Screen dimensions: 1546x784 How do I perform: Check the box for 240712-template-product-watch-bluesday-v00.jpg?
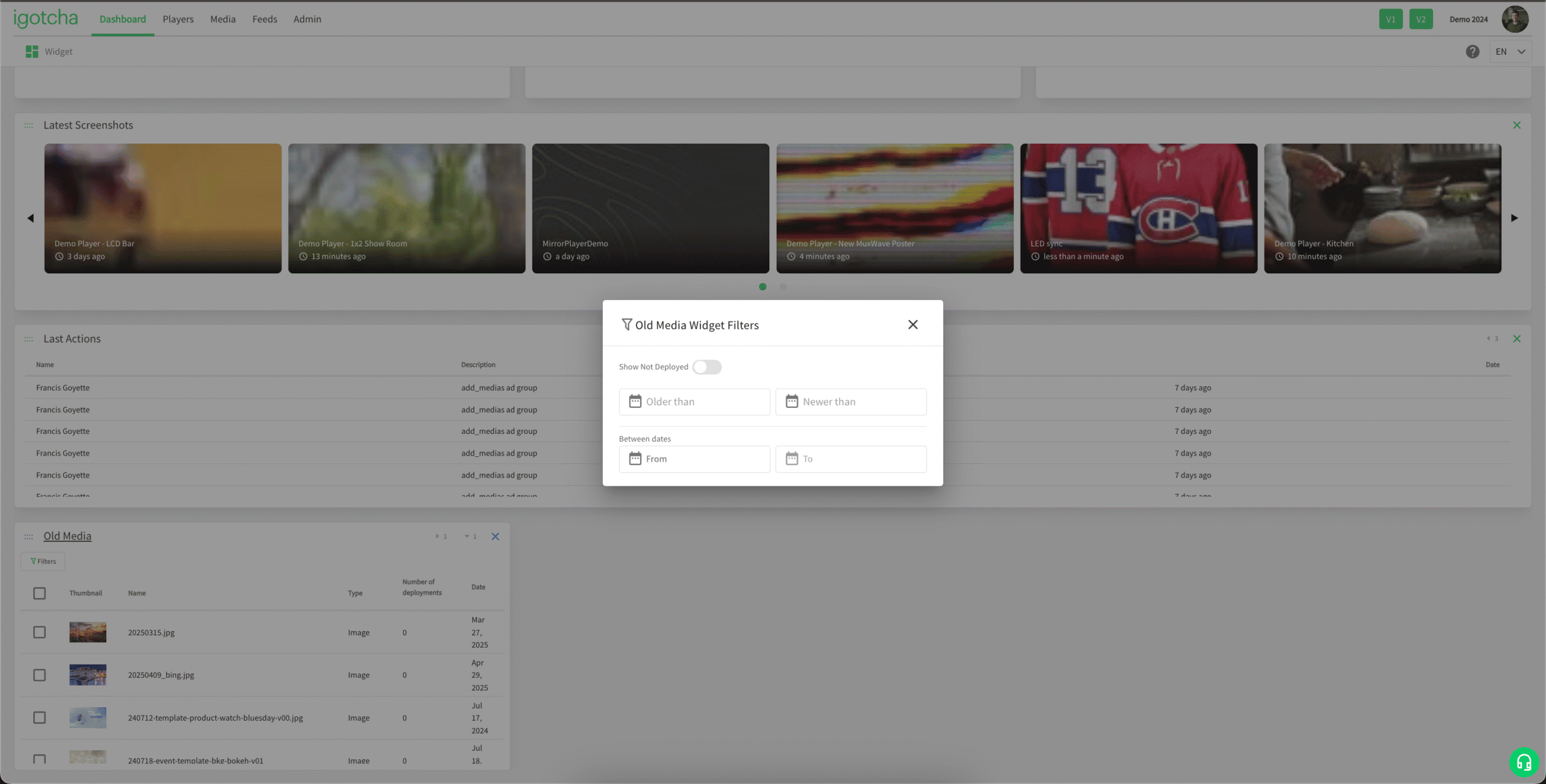coord(39,718)
